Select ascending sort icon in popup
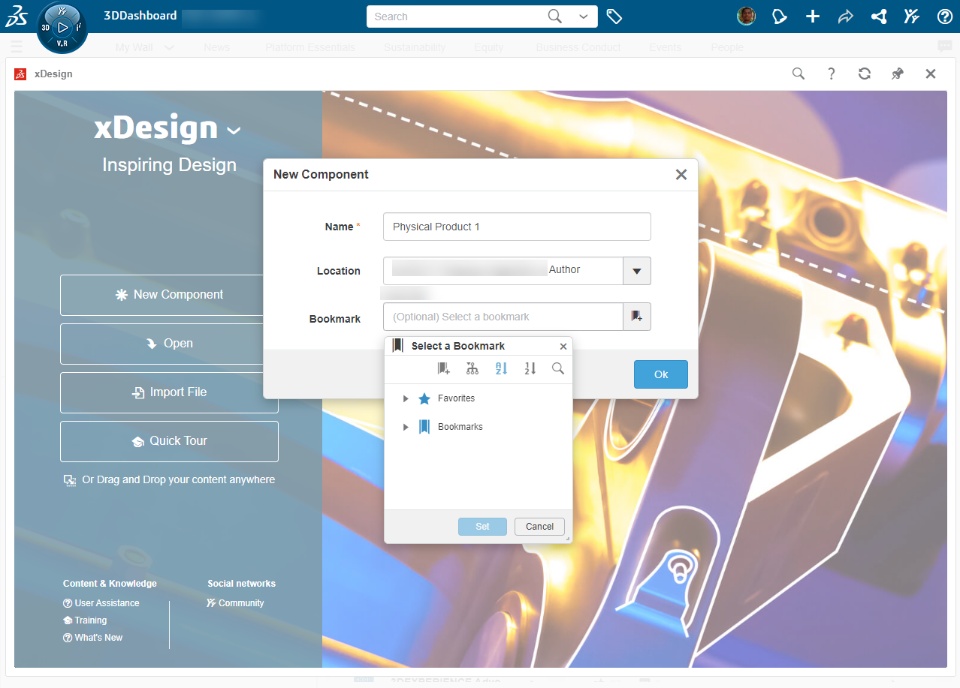The height and width of the screenshot is (688, 960). tap(501, 368)
